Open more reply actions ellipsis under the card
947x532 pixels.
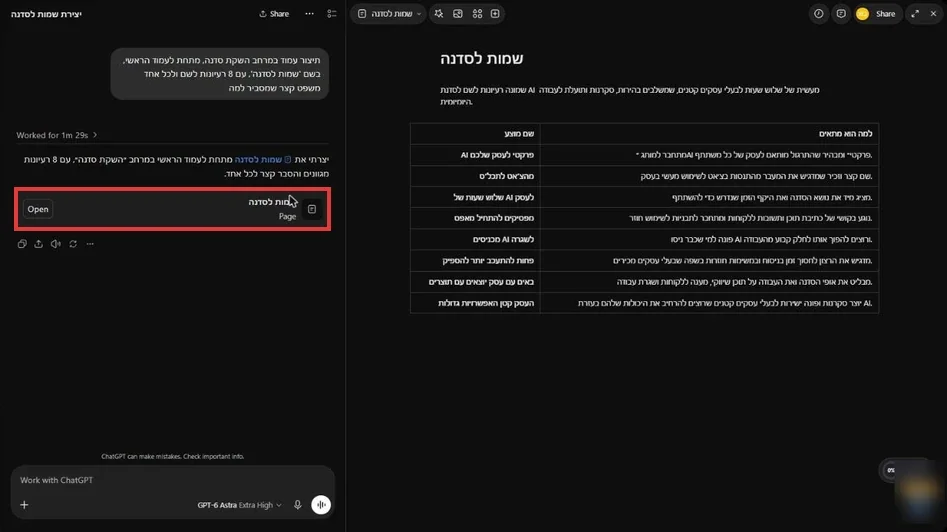pos(90,244)
